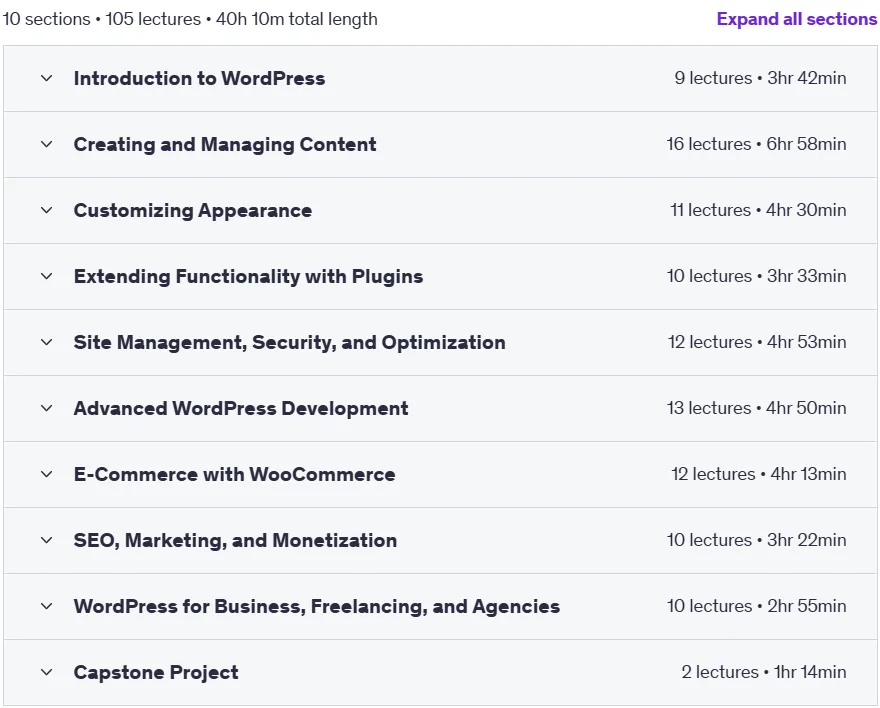Open chevron for Extending Functionality with Plugins
The height and width of the screenshot is (708, 880).
[x=47, y=276]
